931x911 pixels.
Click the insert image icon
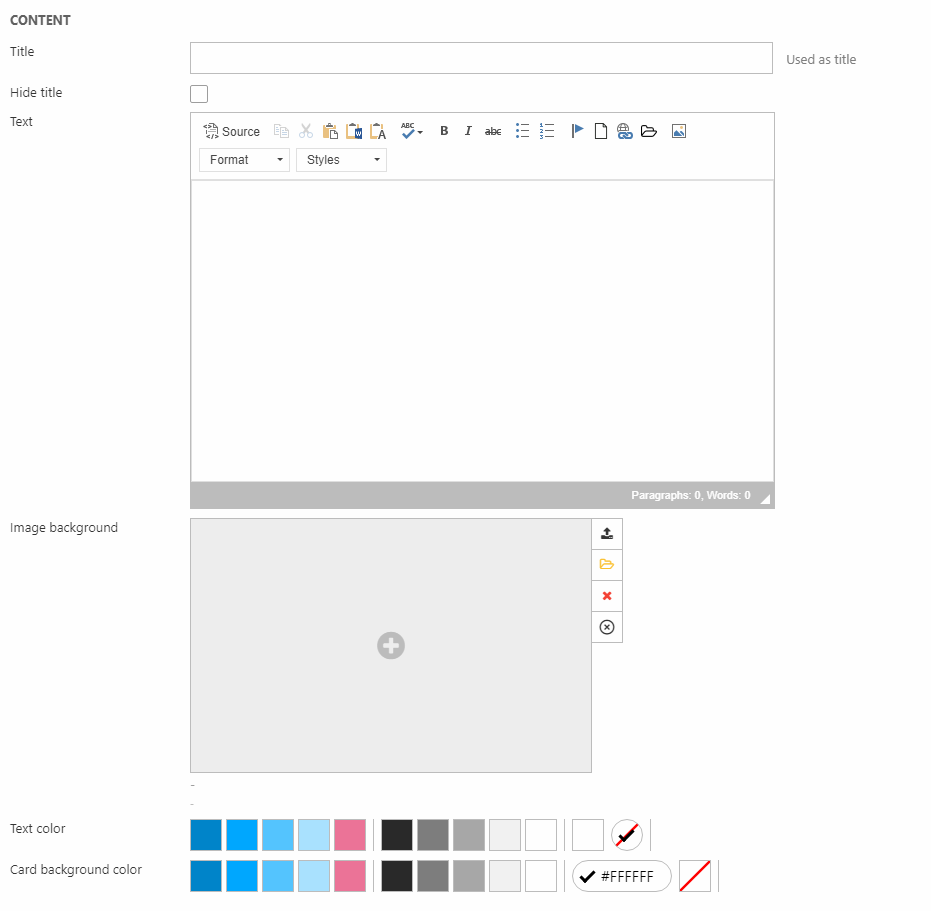pyautogui.click(x=679, y=131)
